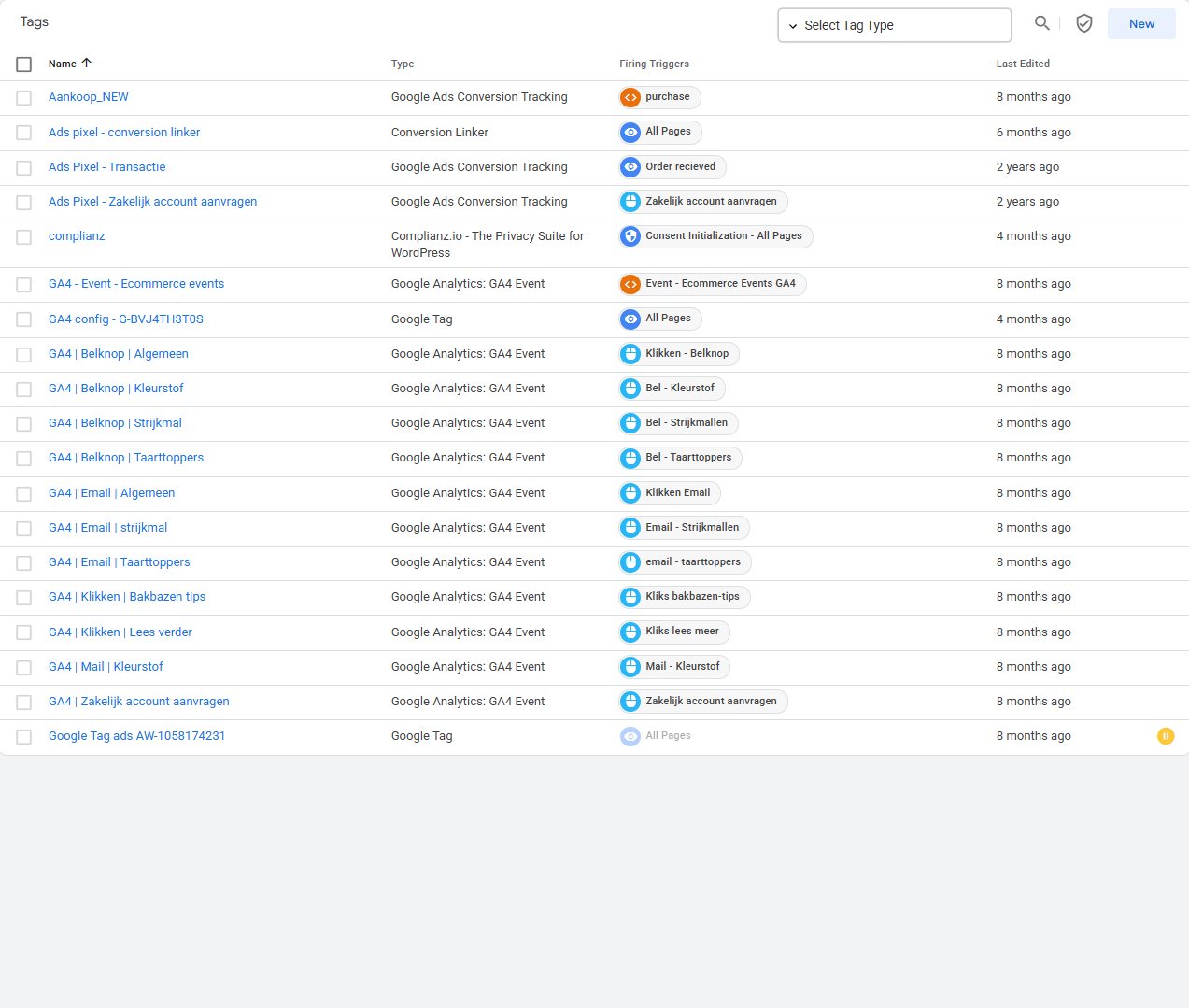The width and height of the screenshot is (1189, 1008).
Task: Select the checkbox for the complianz tag
Action: (23, 236)
